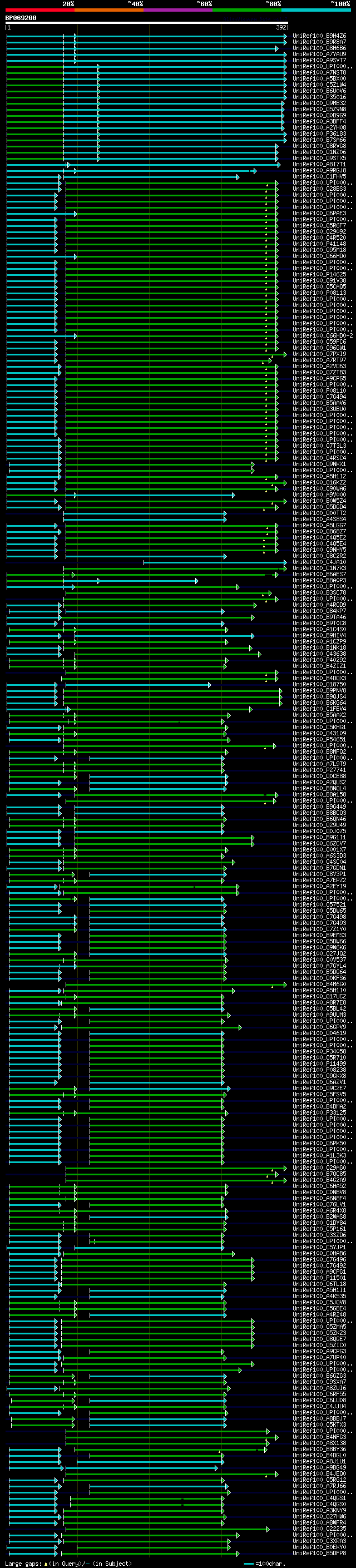Viewport: 356px width, 1568px height.
Task: Select UniRef100_P35016 label
Action: (319, 97)
